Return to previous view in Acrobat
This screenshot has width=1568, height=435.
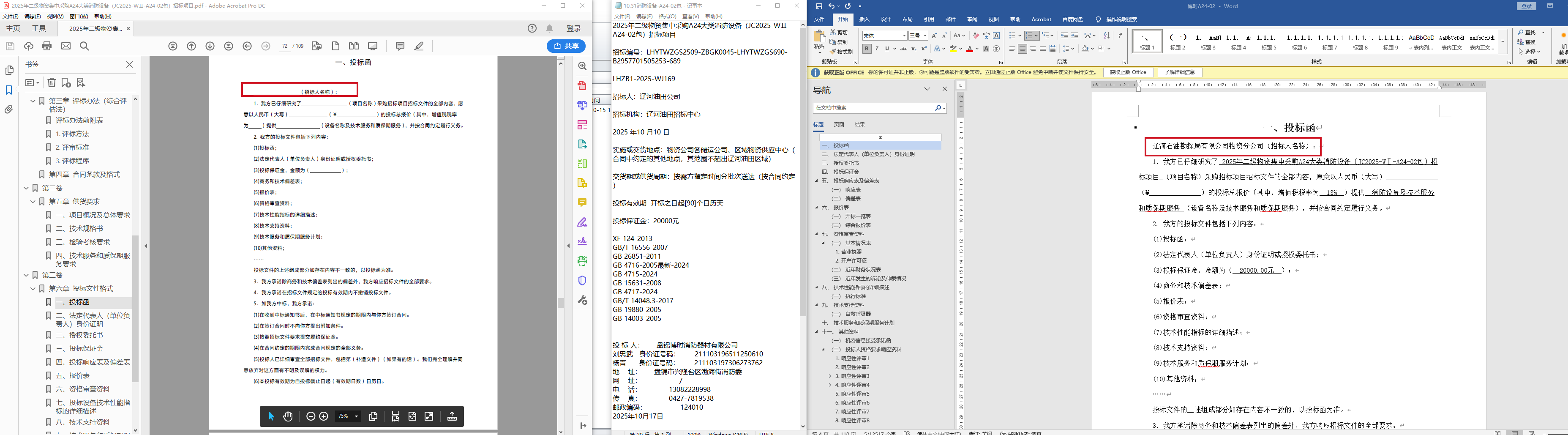tap(247, 47)
